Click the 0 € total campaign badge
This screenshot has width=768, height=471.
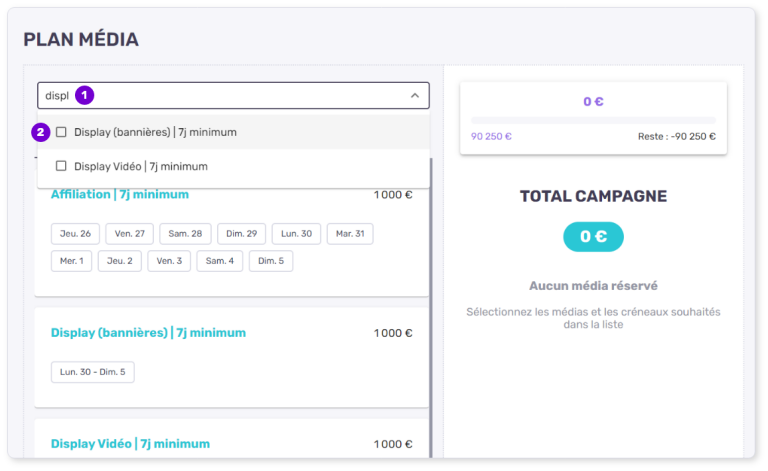[593, 237]
